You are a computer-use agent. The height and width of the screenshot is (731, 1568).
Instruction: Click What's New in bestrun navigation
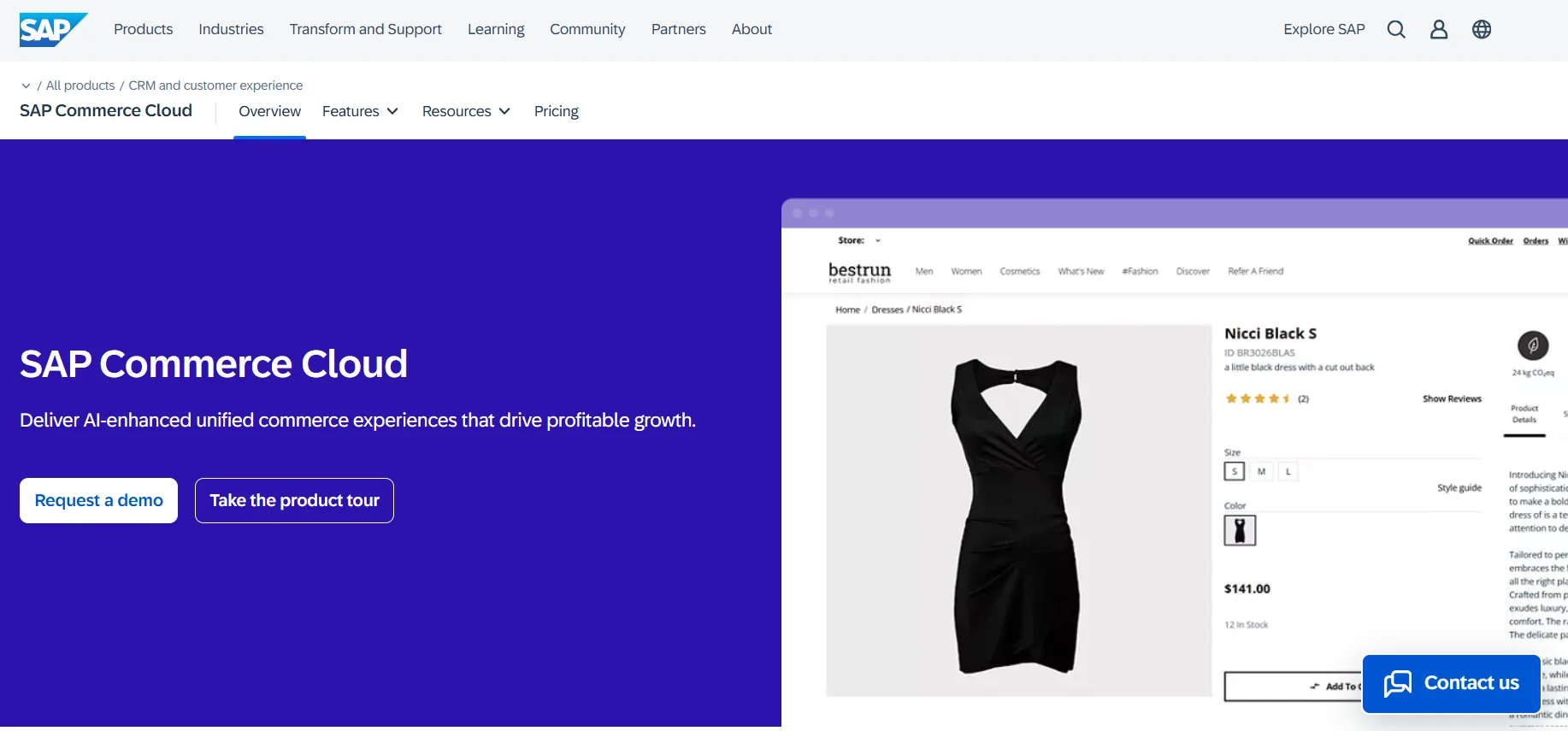[1081, 271]
